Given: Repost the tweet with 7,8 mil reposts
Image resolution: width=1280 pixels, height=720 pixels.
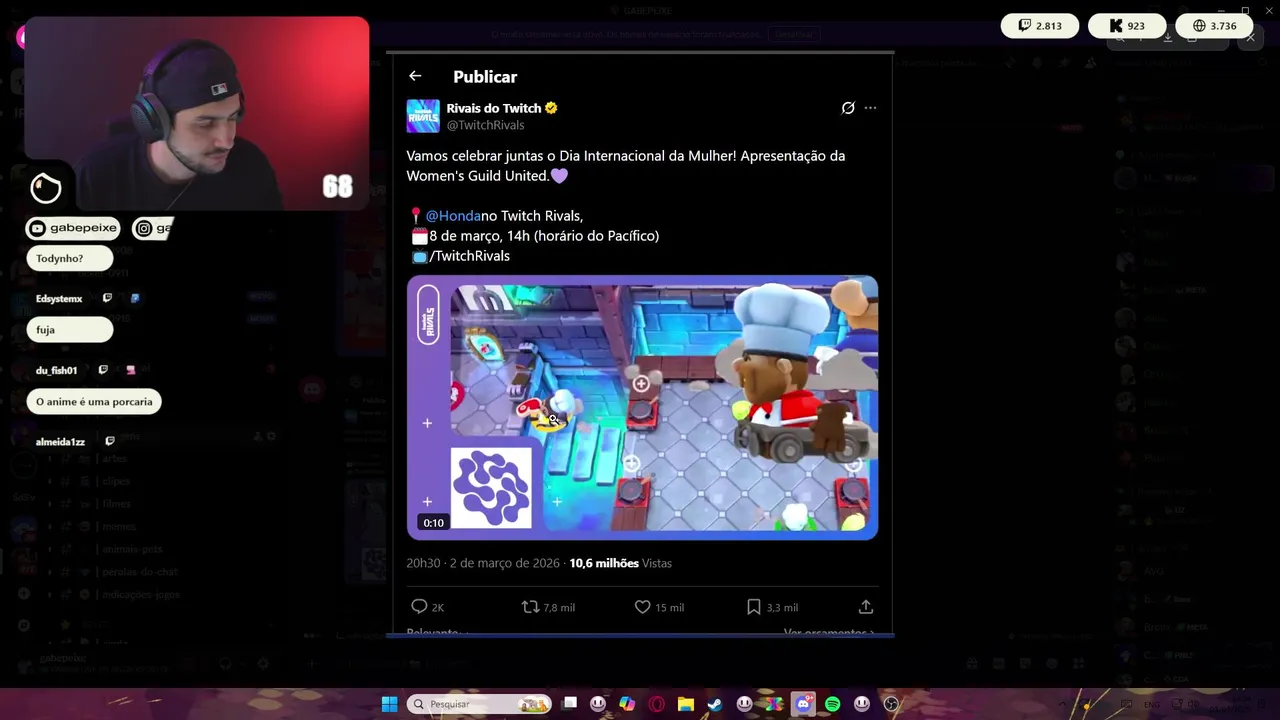Looking at the screenshot, I should (548, 607).
